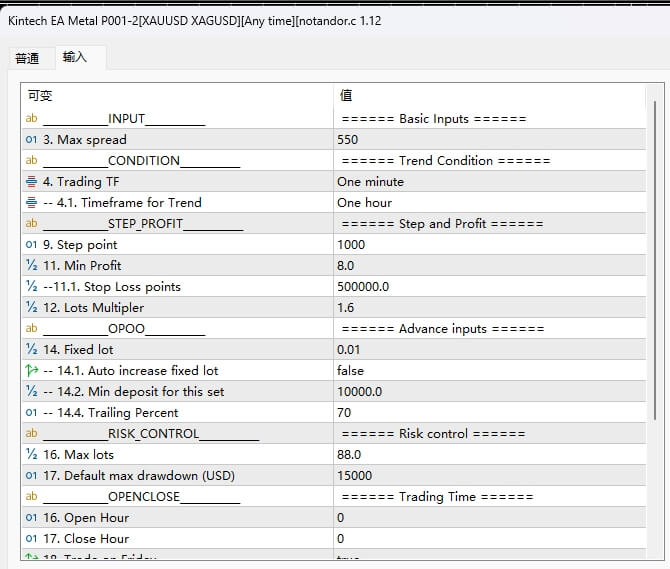The image size is (670, 569).
Task: Select the '17. Default max drawdown (USD)' label
Action: tap(139, 475)
